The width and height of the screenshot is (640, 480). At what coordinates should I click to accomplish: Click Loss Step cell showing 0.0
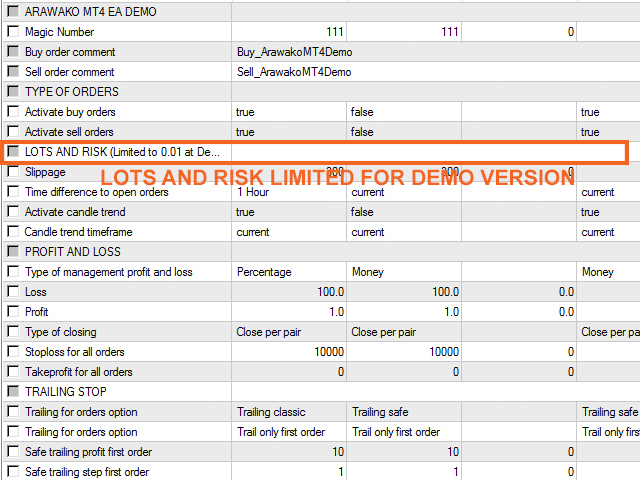tap(519, 292)
